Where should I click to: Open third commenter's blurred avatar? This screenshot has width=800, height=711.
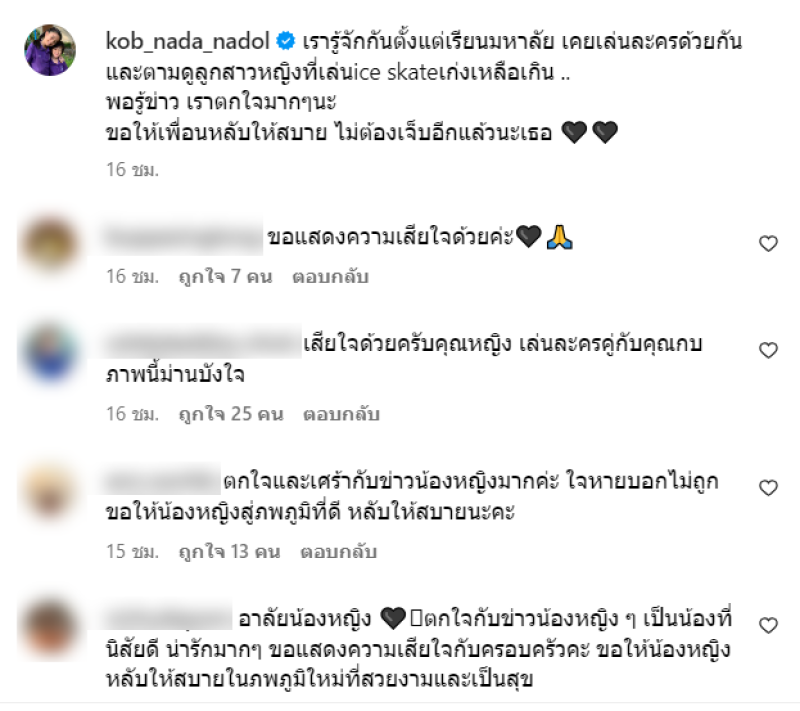[x=50, y=489]
